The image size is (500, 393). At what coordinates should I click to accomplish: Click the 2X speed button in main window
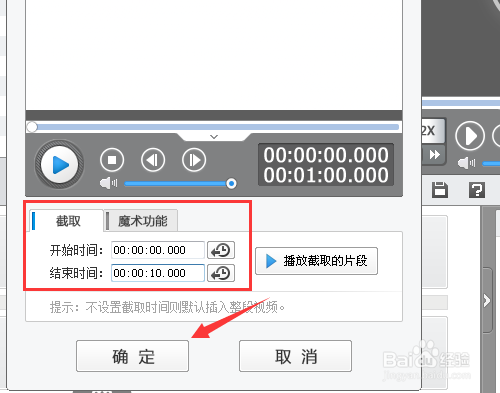433,130
